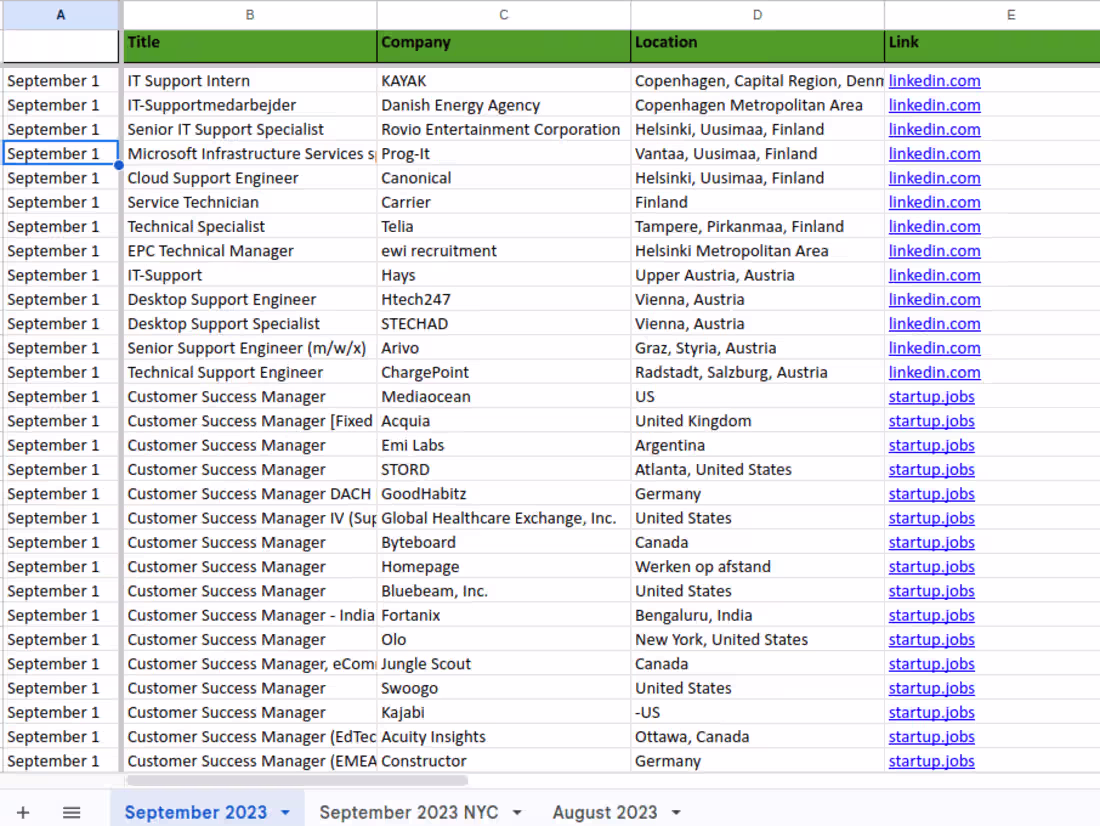Viewport: 1100px width, 826px height.
Task: Select Desktop Support Engineer cell
Action: click(x=250, y=300)
